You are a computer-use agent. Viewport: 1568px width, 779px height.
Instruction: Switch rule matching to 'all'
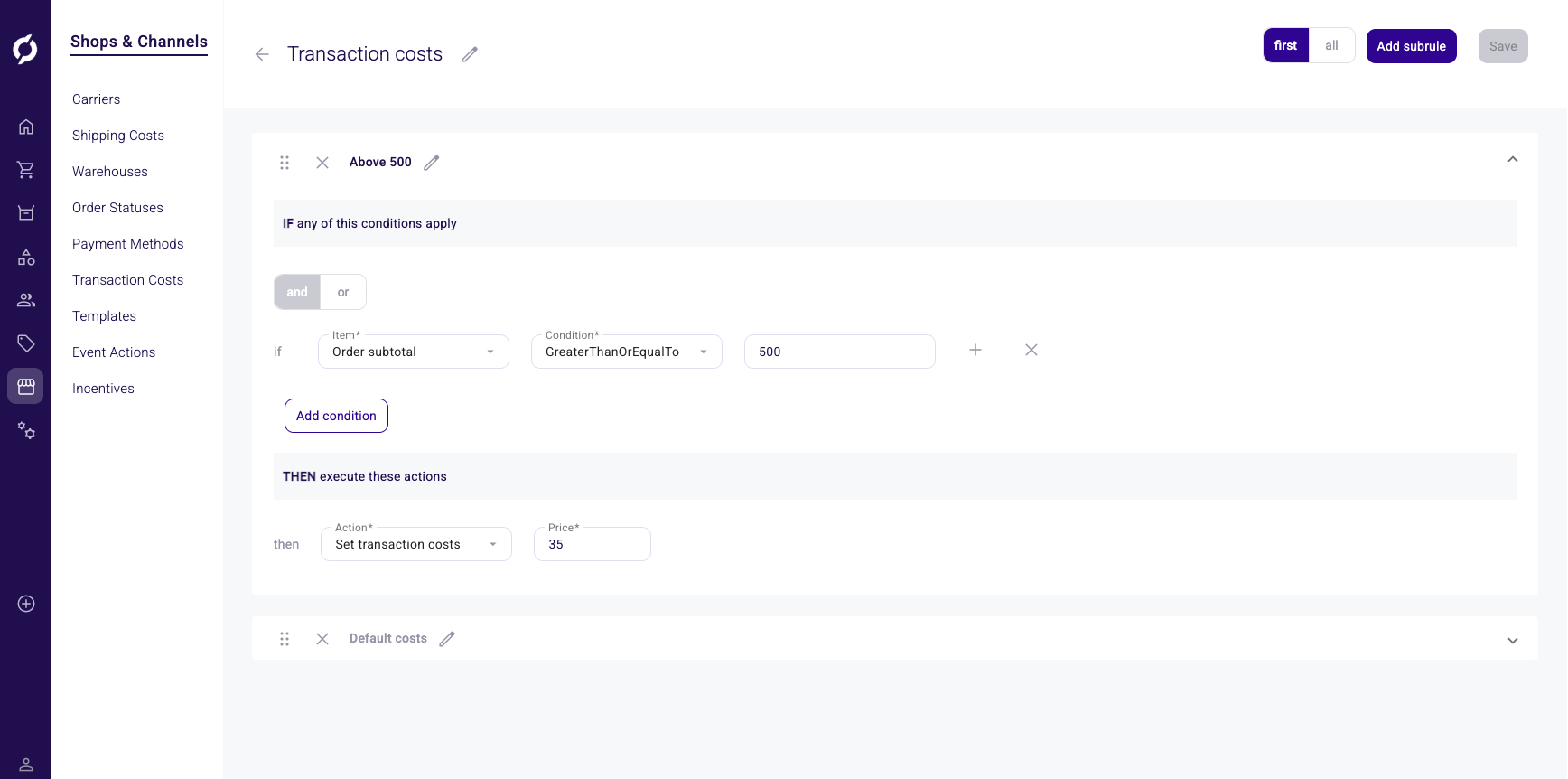click(1331, 45)
